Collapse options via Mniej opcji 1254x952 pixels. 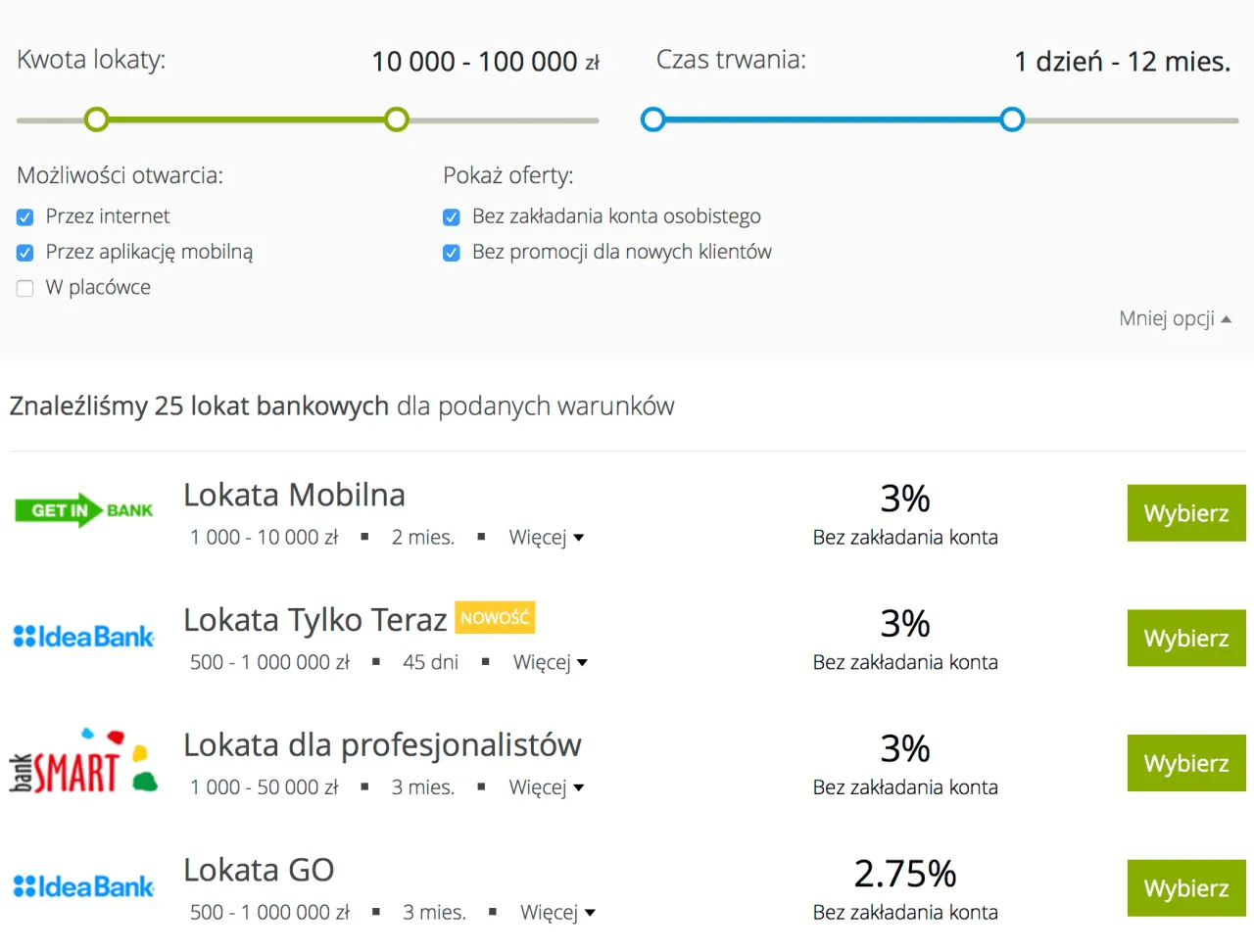(x=1175, y=317)
